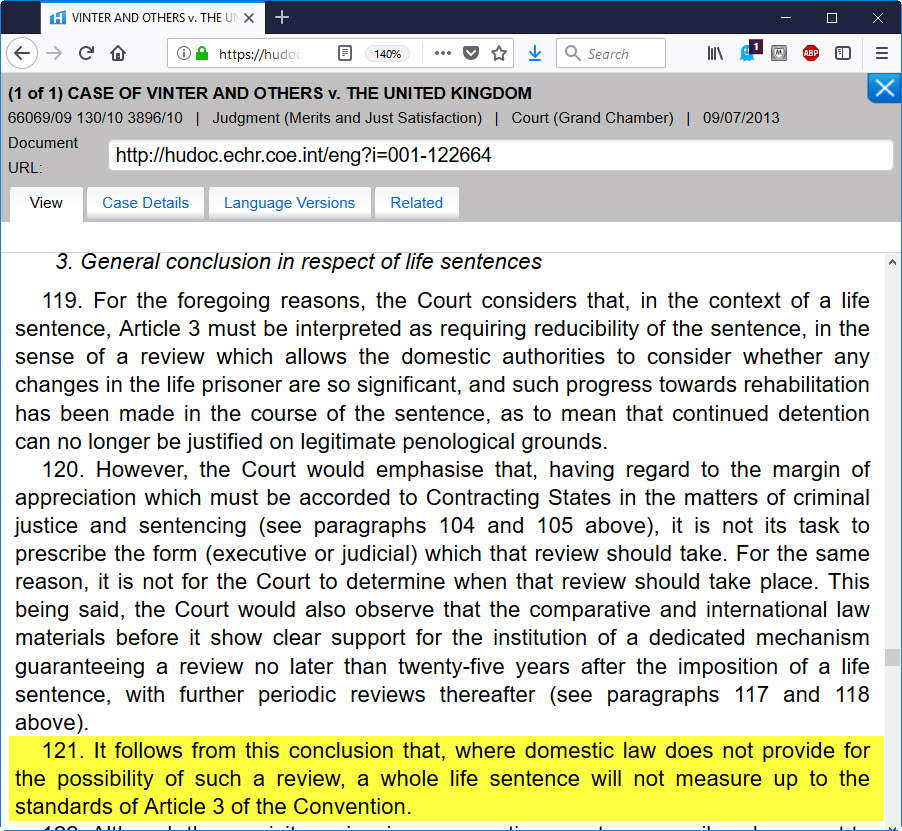Screen dimensions: 902x831
Task: Reload the current page
Action: pos(86,53)
